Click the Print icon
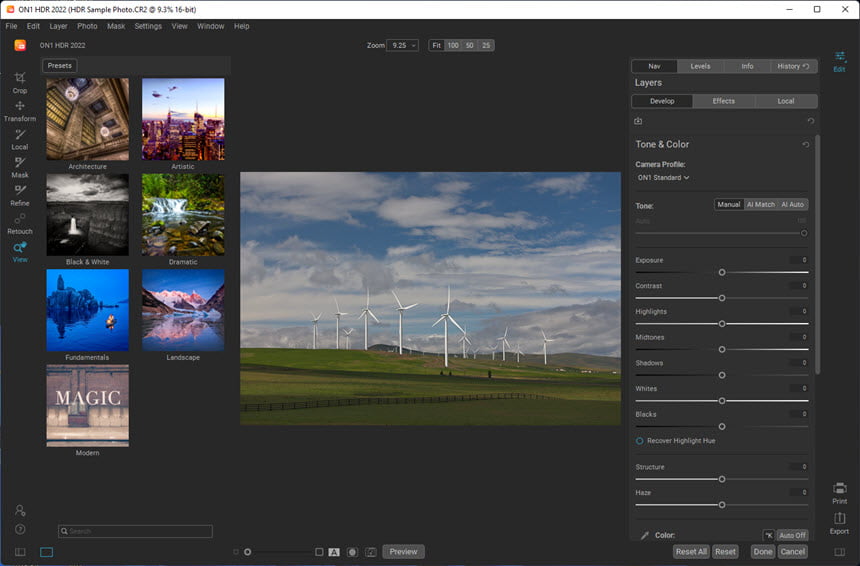 (840, 493)
